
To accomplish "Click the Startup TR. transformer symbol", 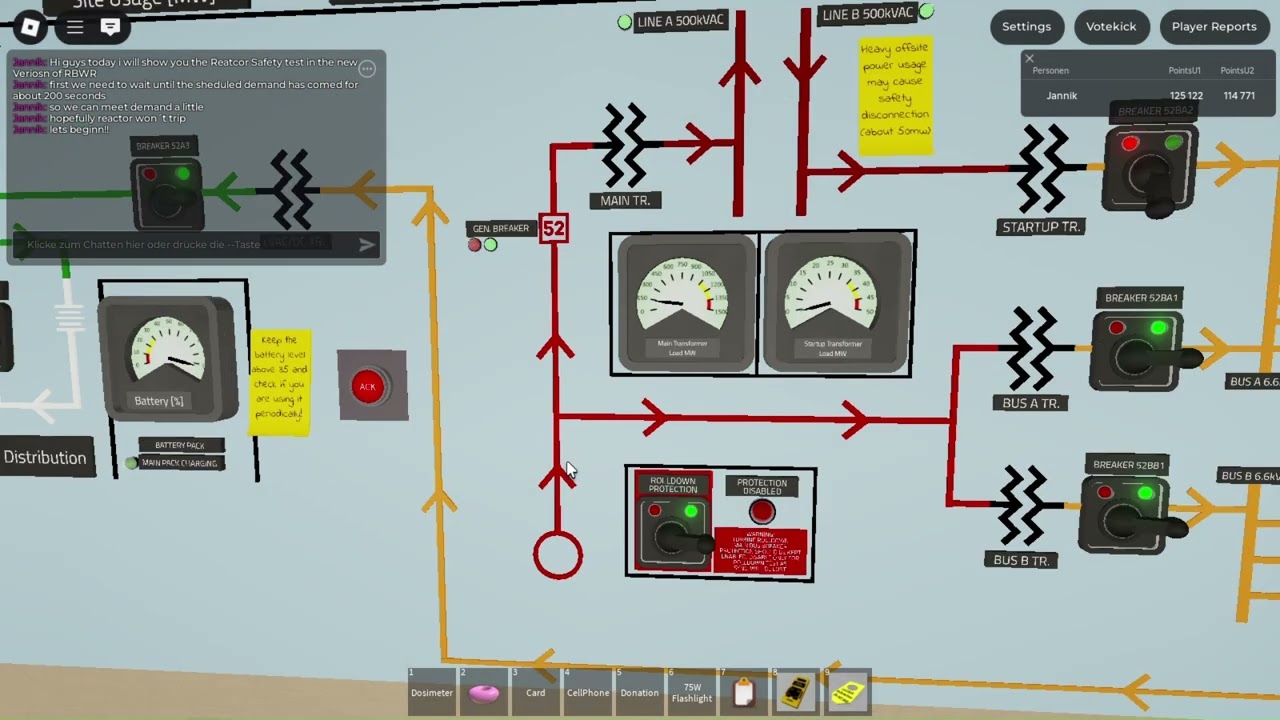I will 1044,170.
